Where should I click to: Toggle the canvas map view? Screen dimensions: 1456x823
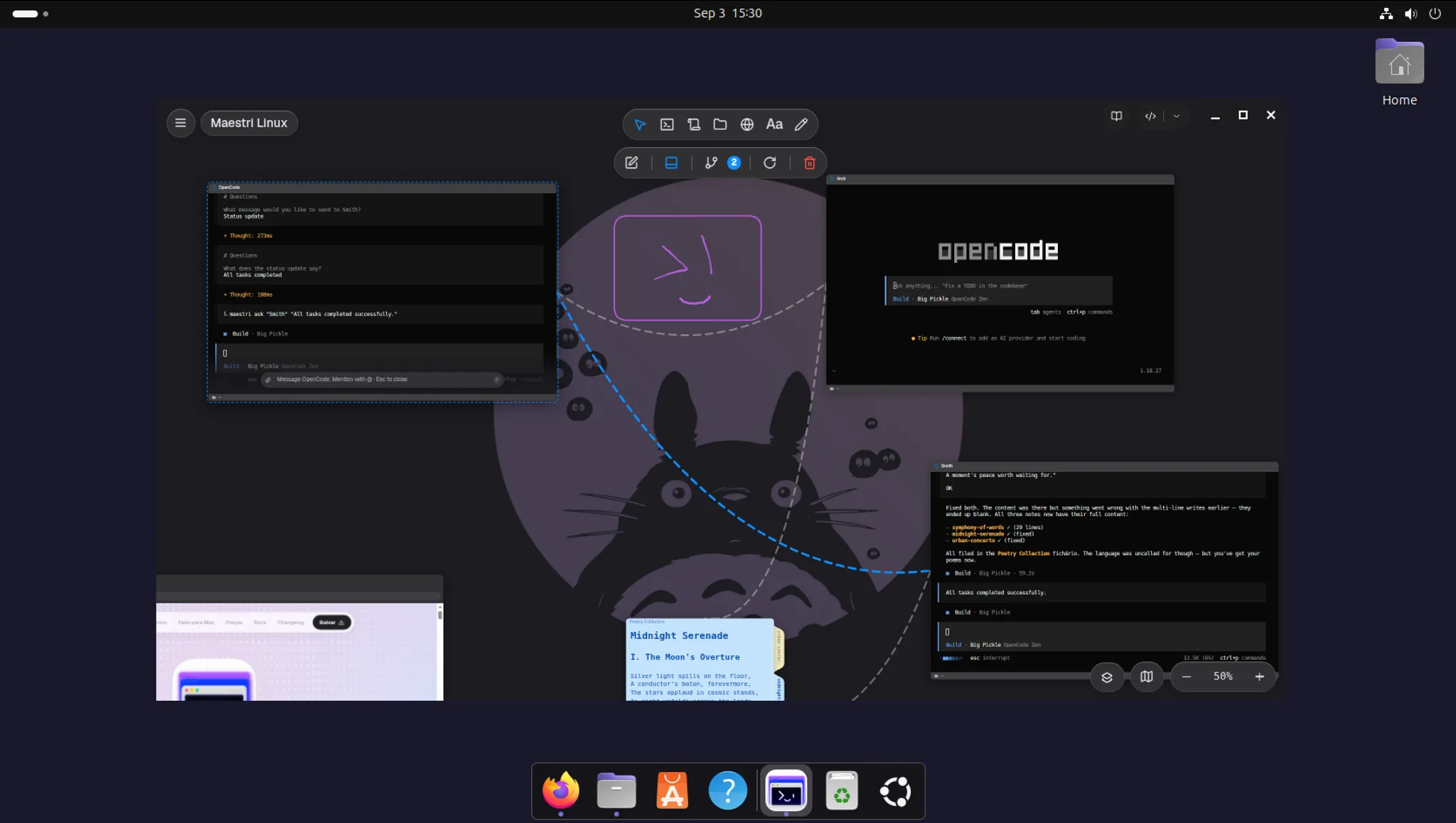(1147, 677)
